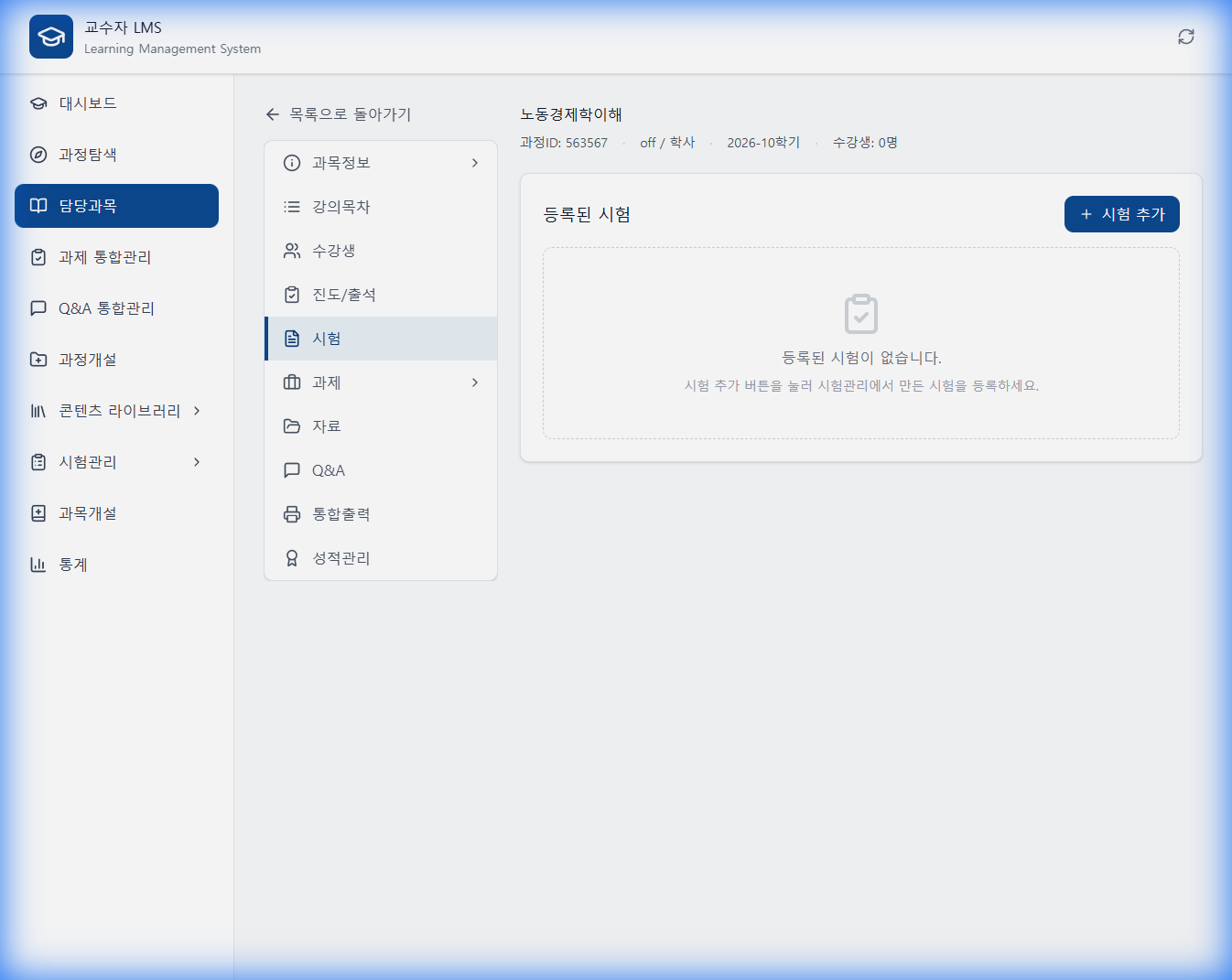Select the 성적관리 medal icon
This screenshot has width=1232, height=980.
click(291, 557)
